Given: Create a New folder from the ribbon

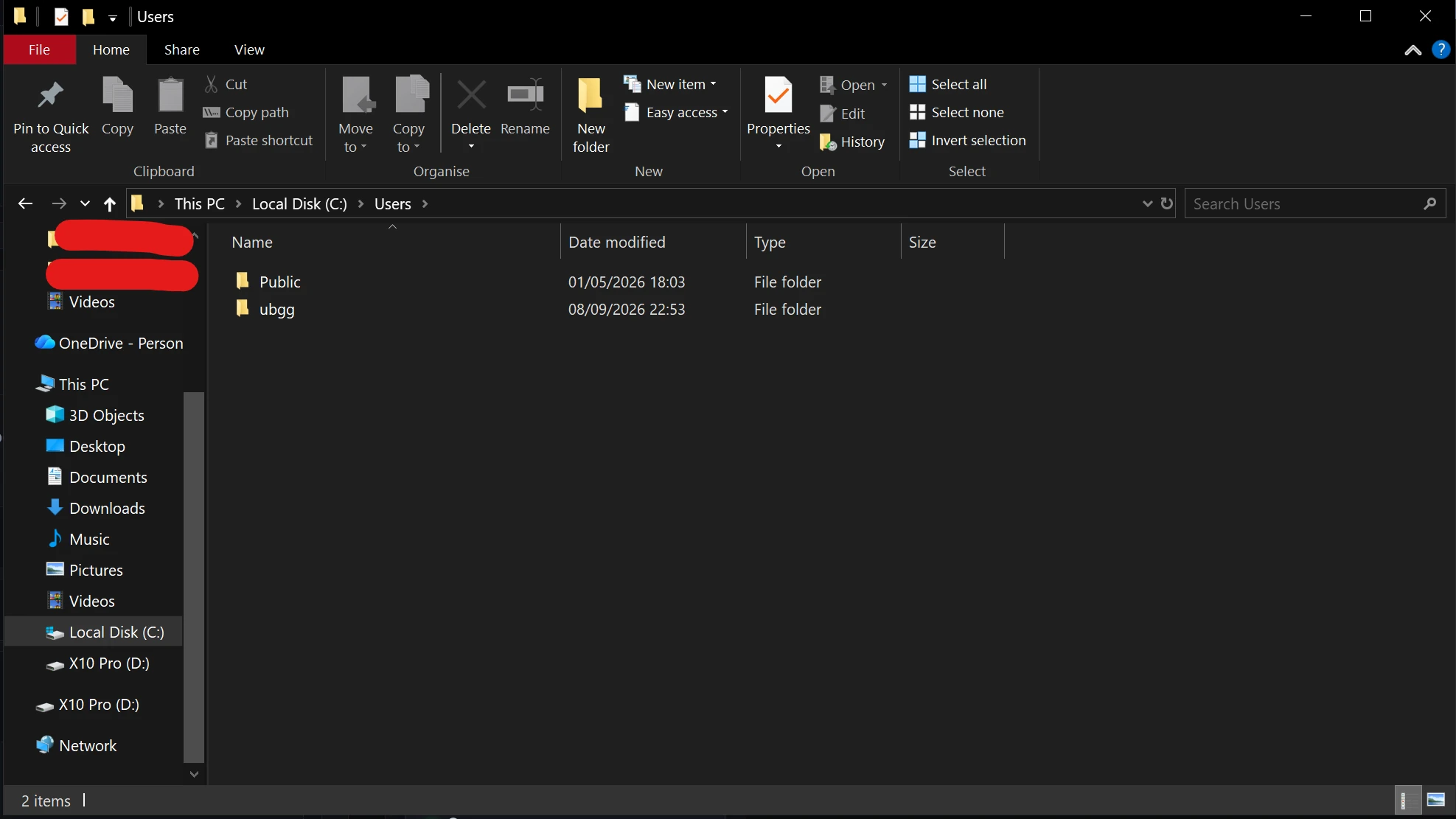Looking at the screenshot, I should pos(591,114).
